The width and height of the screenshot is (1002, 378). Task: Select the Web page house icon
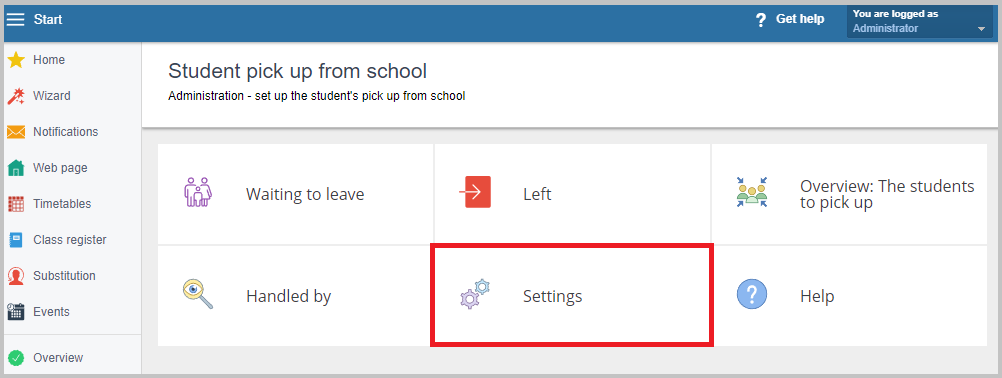[16, 168]
